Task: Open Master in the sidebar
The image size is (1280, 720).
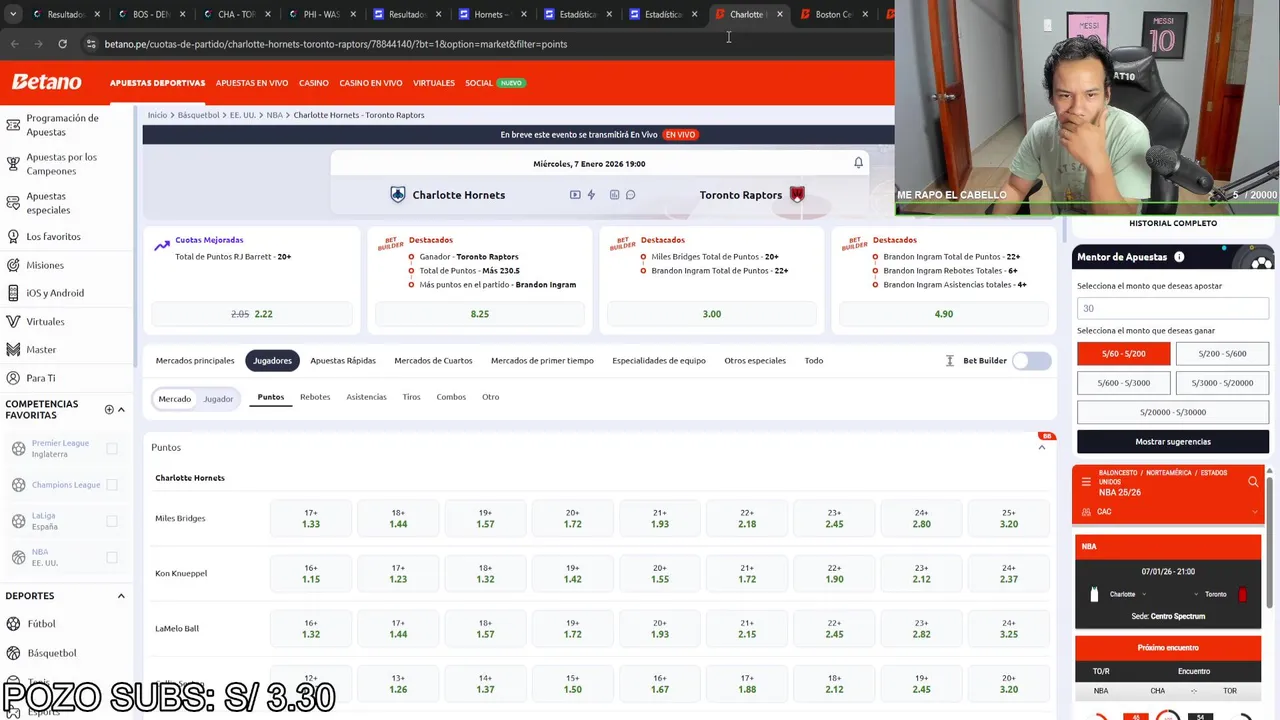Action: click(x=41, y=350)
